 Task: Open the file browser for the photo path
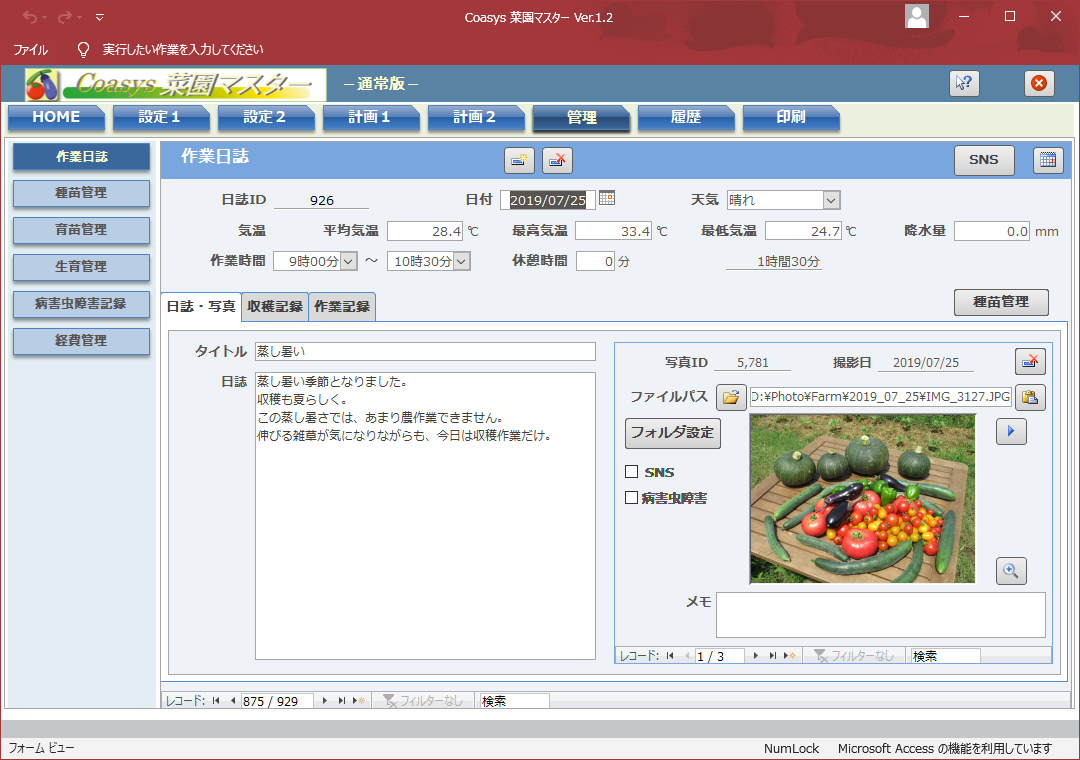pyautogui.click(x=731, y=397)
